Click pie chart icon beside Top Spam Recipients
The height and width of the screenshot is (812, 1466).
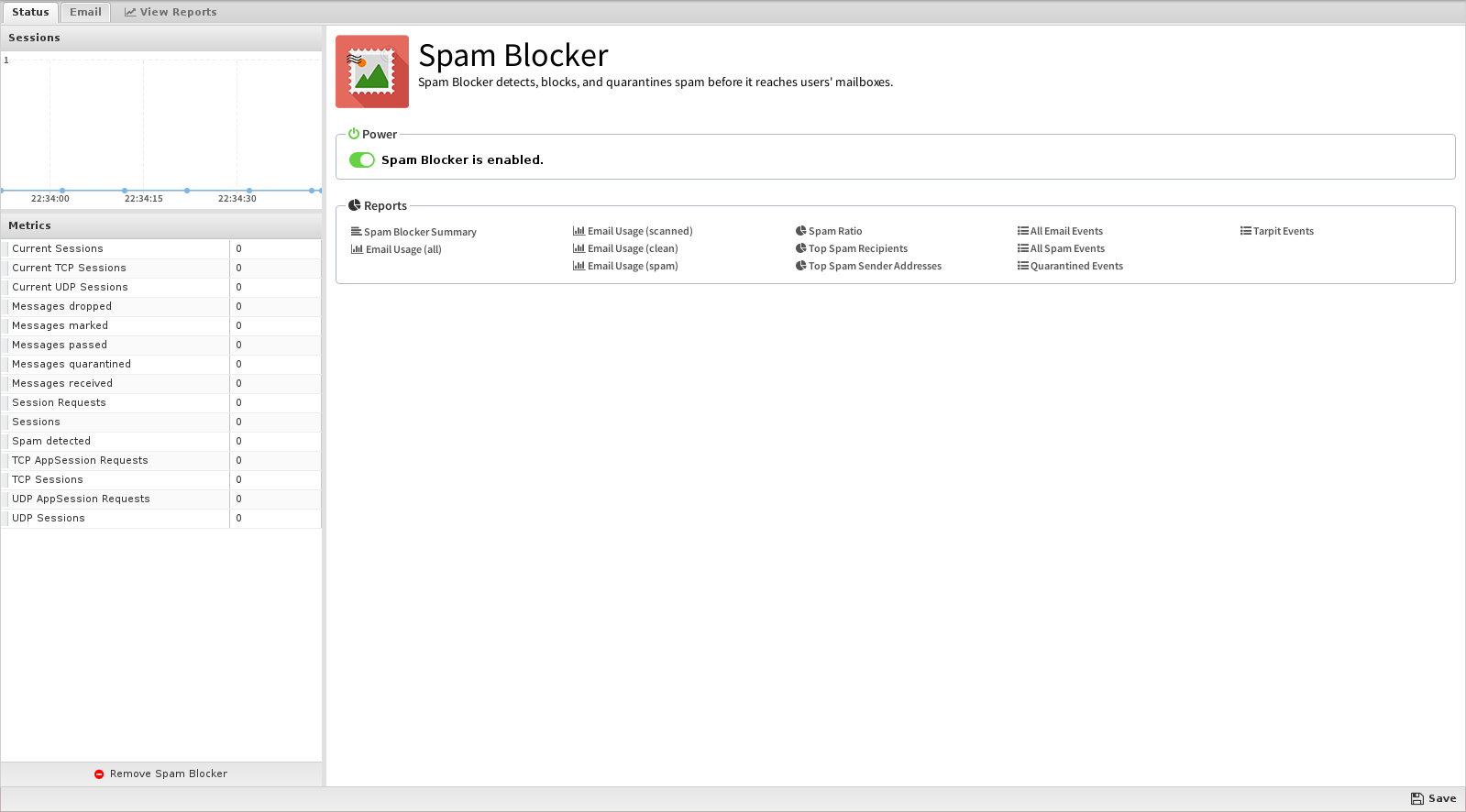[800, 248]
